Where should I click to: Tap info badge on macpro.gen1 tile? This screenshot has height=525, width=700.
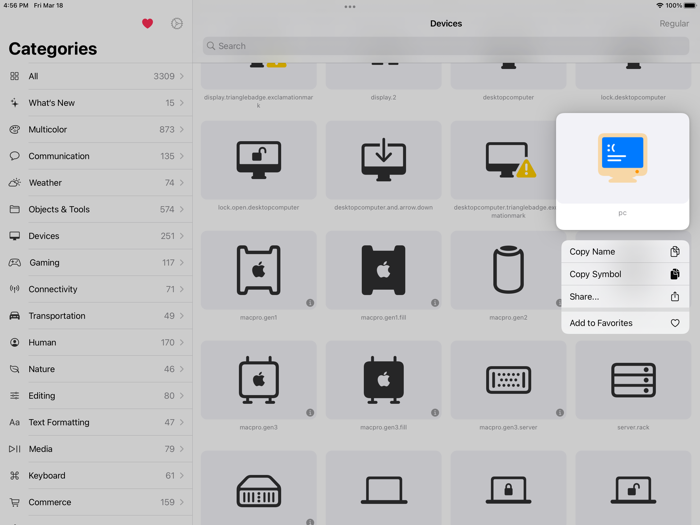point(310,303)
